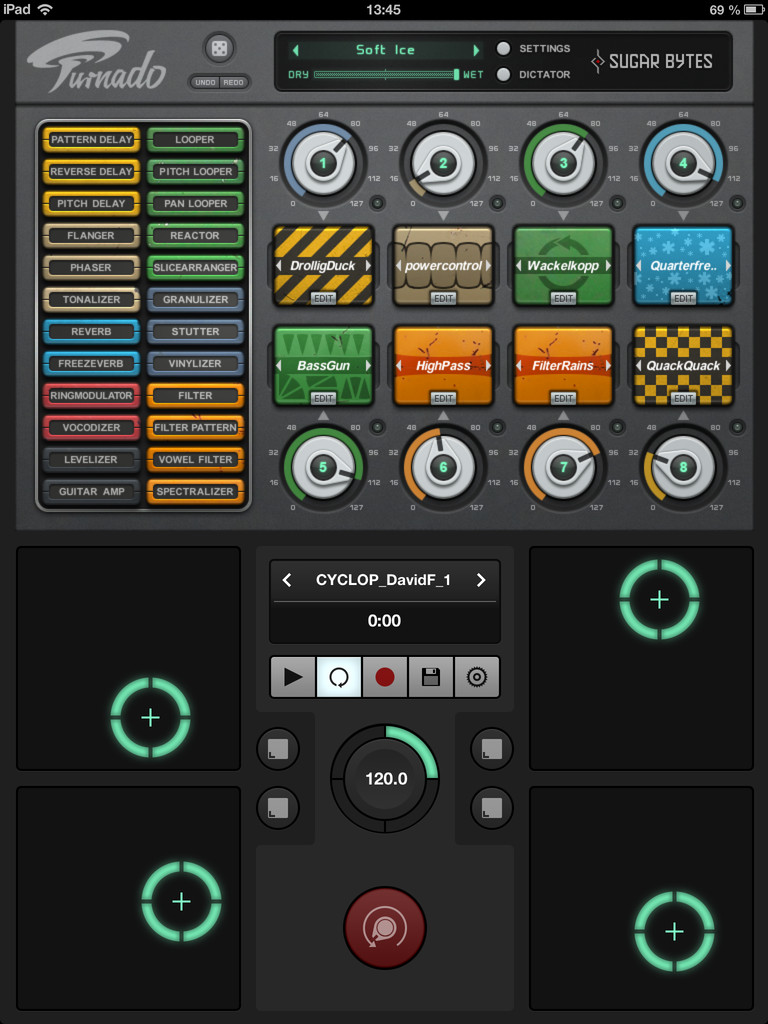Tap the large red turntable button
Viewport: 768px width, 1024px height.
click(385, 927)
